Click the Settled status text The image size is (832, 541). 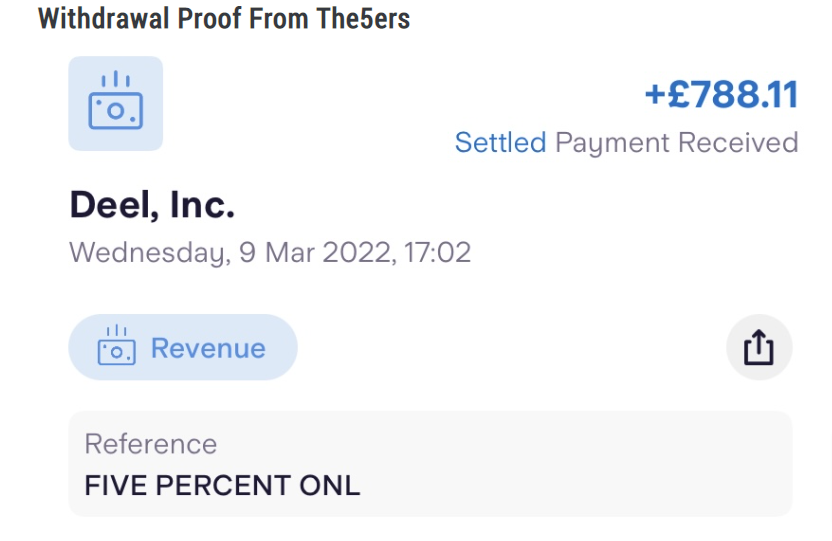500,143
